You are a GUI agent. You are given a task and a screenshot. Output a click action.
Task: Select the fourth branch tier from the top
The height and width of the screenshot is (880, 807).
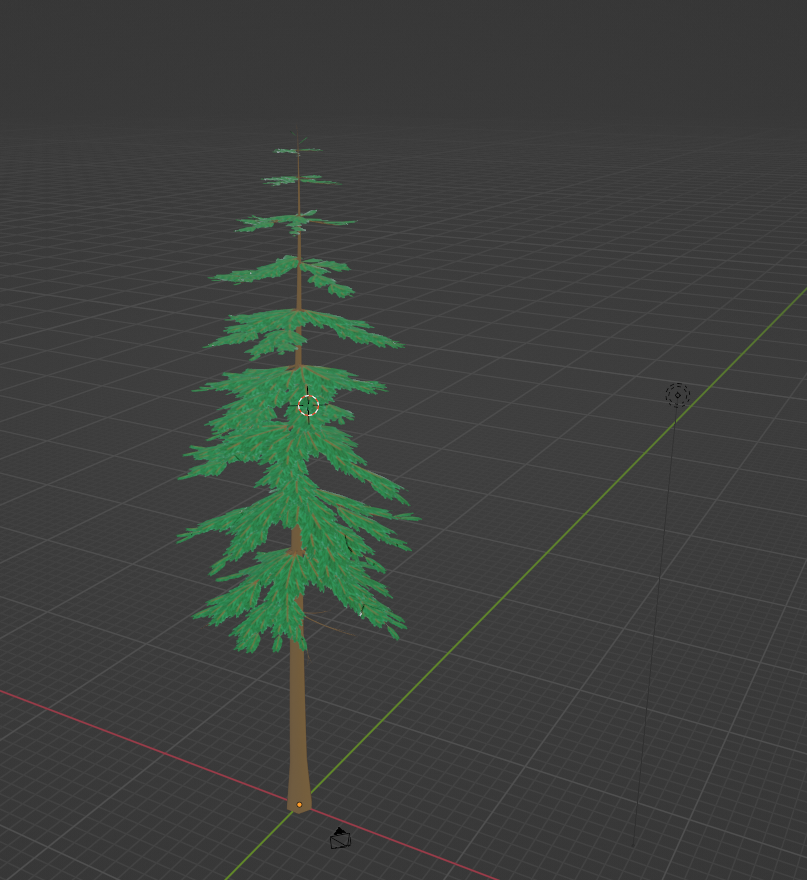tap(285, 270)
